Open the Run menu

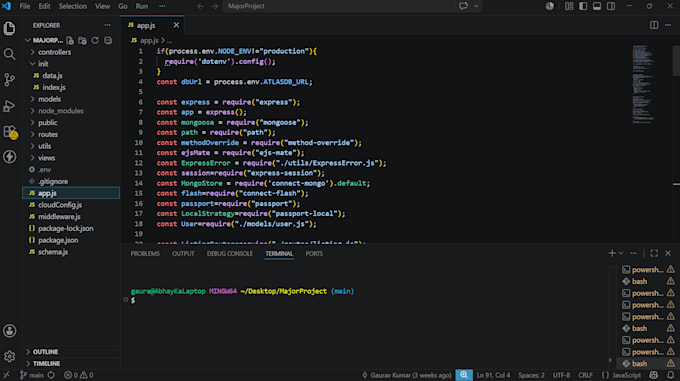pyautogui.click(x=141, y=6)
